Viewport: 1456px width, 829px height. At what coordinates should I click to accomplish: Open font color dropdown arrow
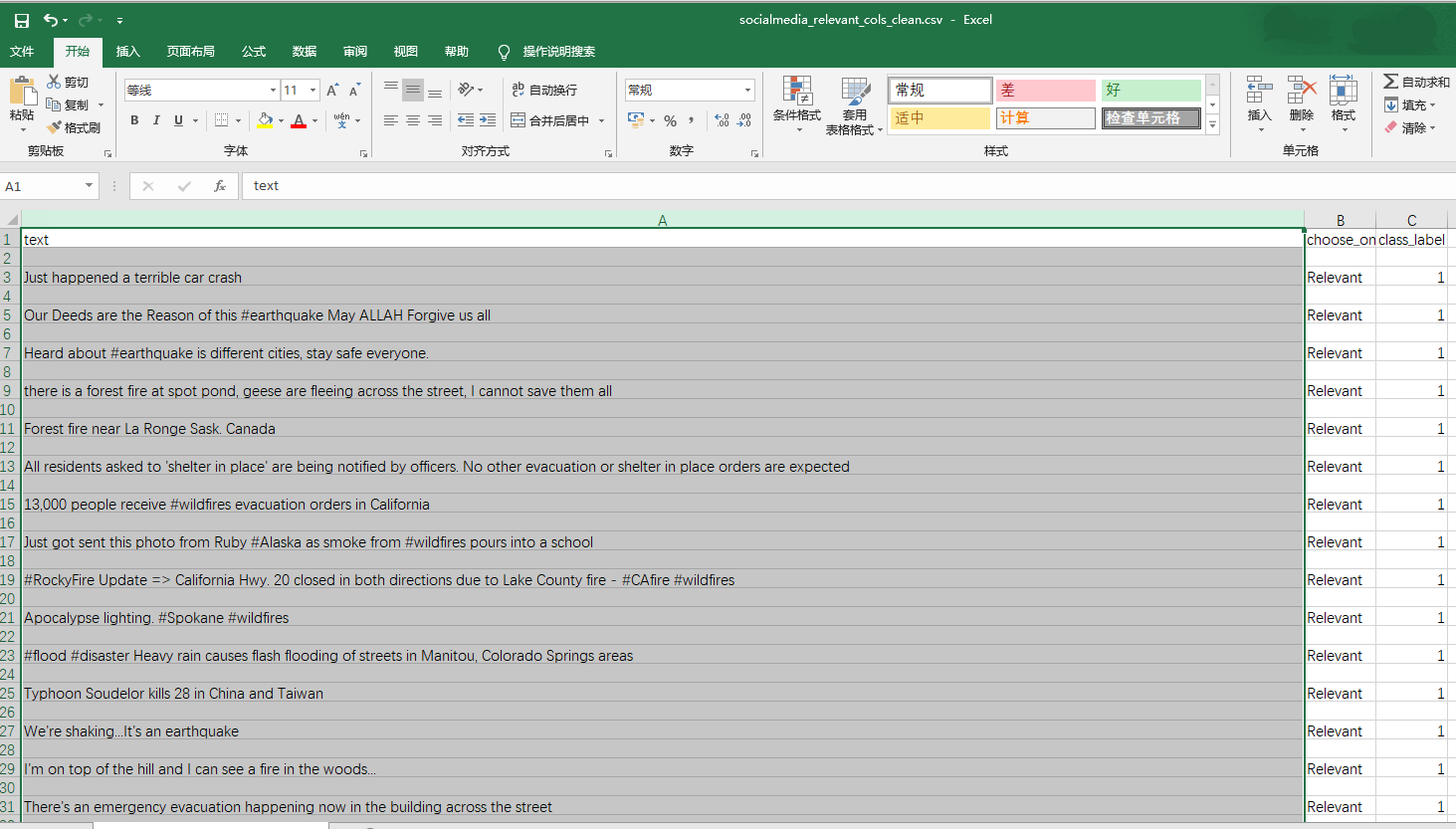(x=314, y=120)
